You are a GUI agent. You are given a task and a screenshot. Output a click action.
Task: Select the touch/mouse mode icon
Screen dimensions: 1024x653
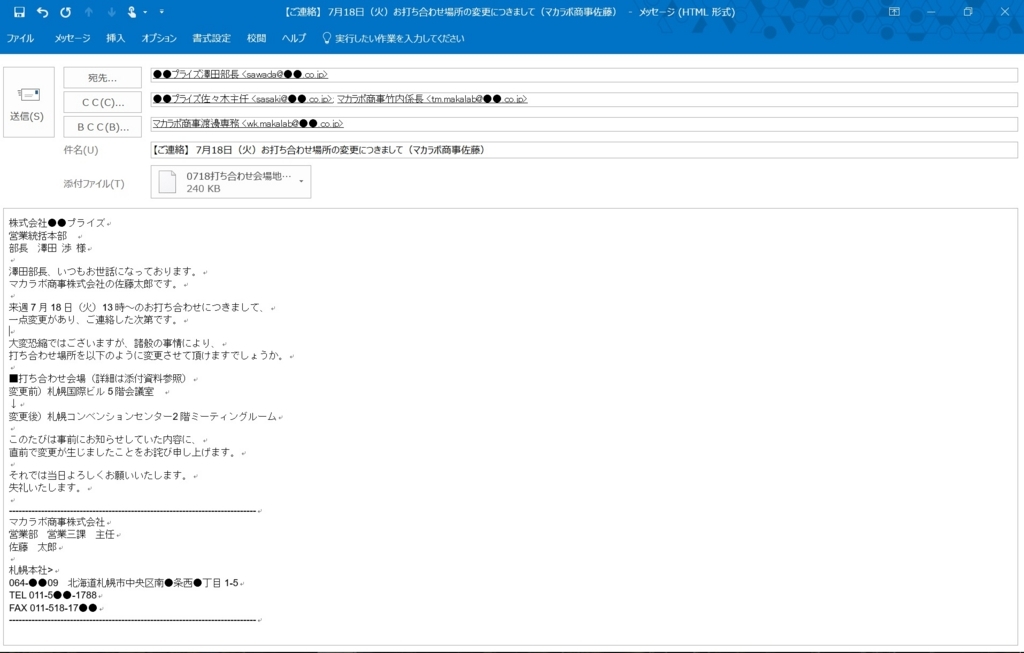[130, 11]
